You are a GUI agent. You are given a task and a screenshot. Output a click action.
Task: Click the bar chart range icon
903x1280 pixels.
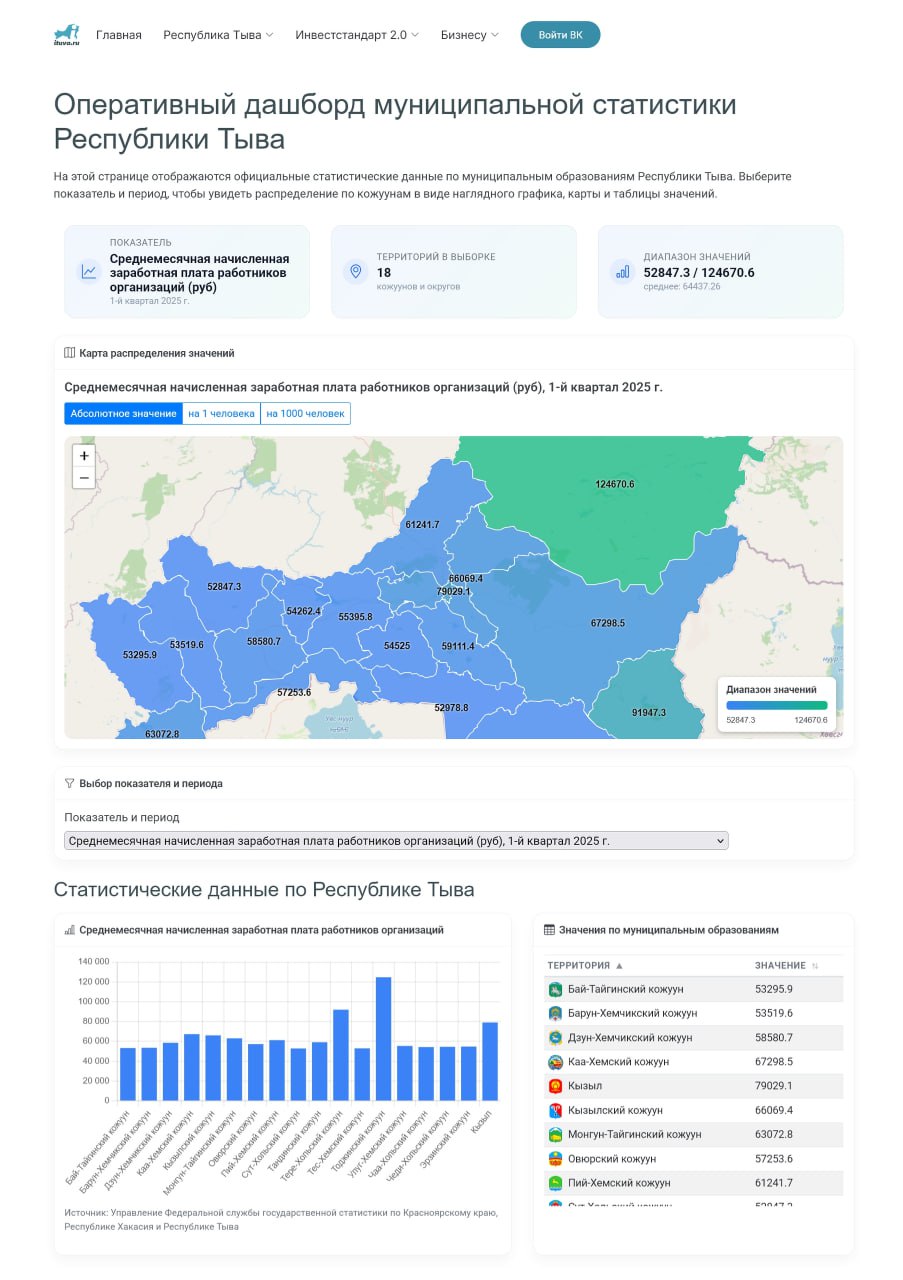click(x=622, y=272)
